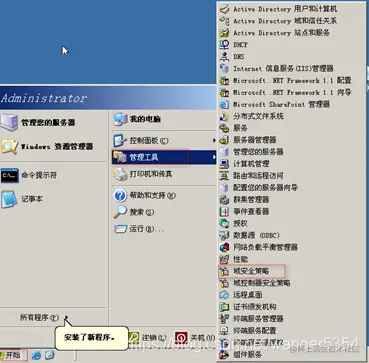The width and height of the screenshot is (369, 363).
Task: Select 控制面板(C) menu entry
Action: 164,141
